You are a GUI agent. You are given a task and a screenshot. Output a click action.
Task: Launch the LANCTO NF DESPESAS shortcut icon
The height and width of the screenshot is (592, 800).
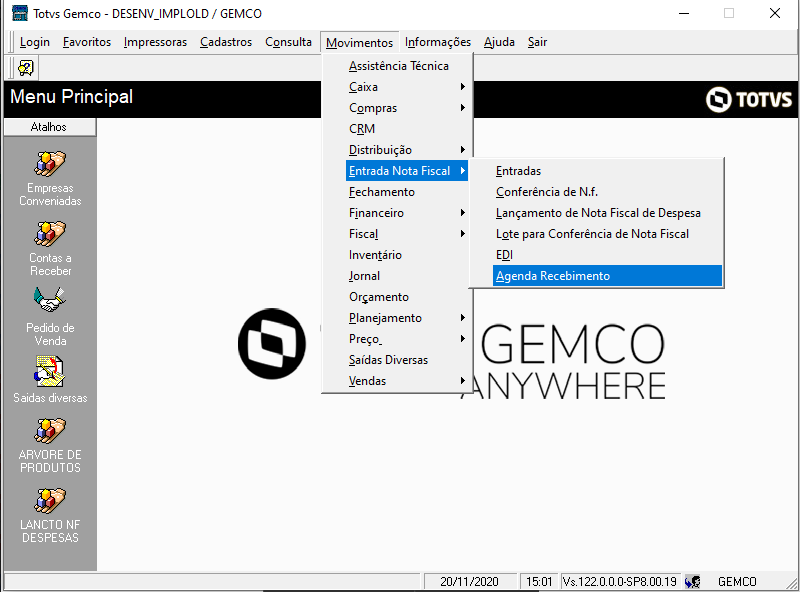pos(50,500)
